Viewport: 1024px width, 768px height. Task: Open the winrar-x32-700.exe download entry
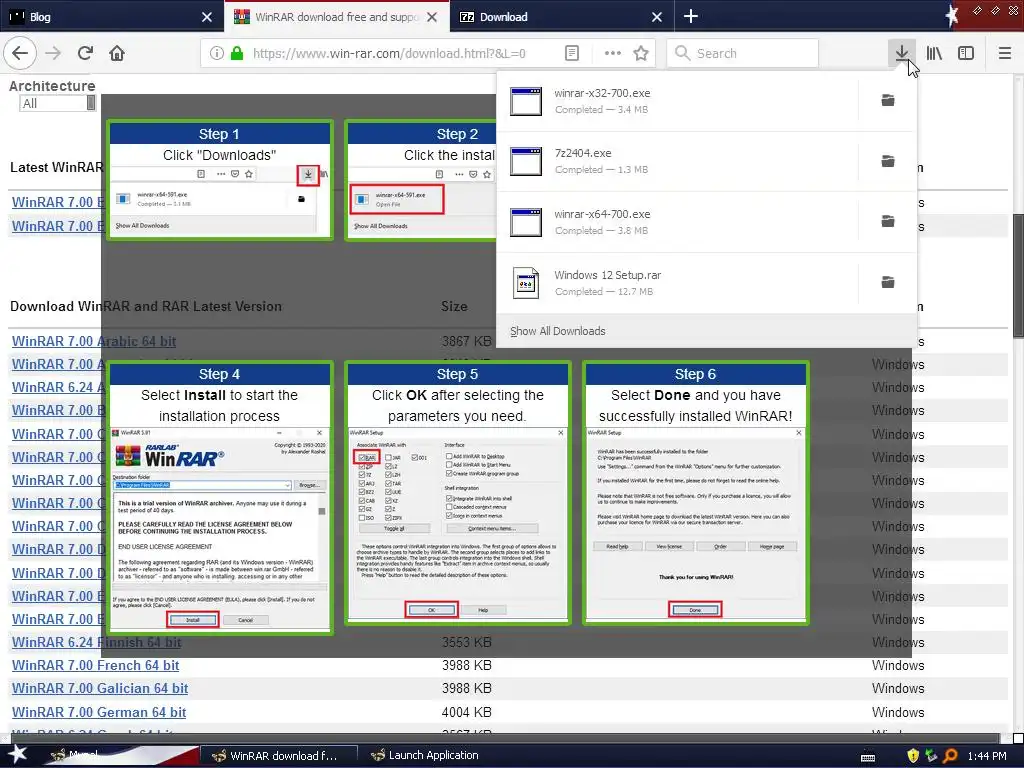tap(679, 101)
